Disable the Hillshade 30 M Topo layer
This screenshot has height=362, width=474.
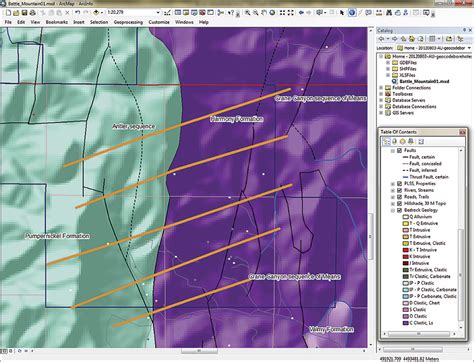[x=399, y=204]
